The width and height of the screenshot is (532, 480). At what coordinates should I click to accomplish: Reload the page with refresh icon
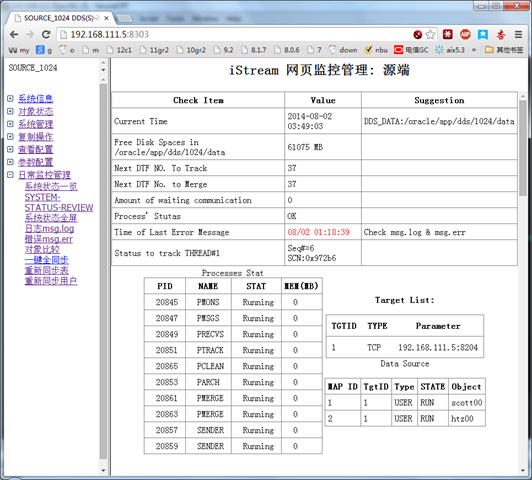pyautogui.click(x=46, y=35)
